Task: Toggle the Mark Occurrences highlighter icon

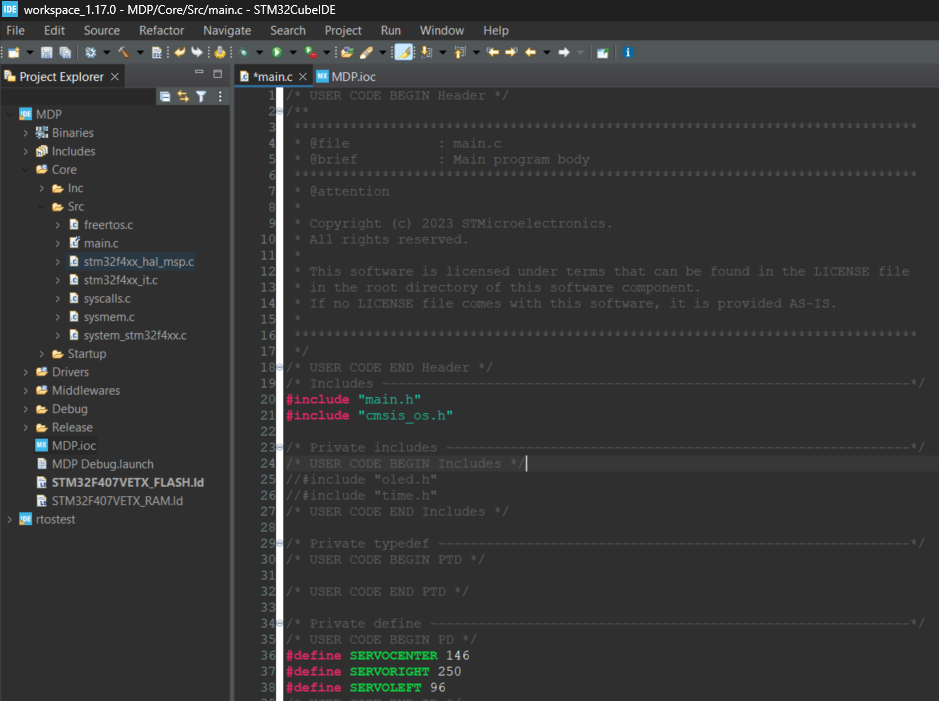Action: tap(404, 53)
